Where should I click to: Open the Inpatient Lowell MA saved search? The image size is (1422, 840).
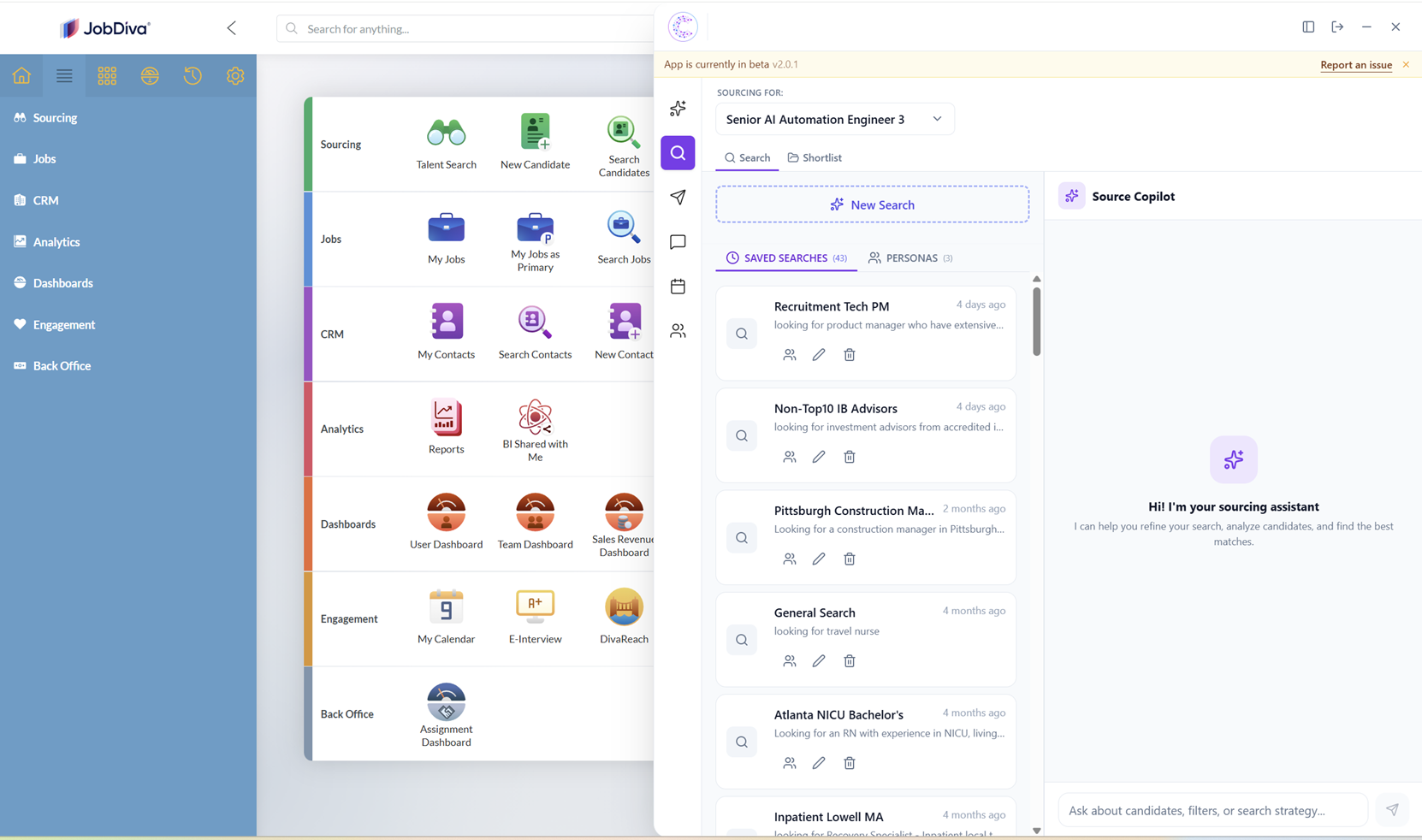click(866, 818)
